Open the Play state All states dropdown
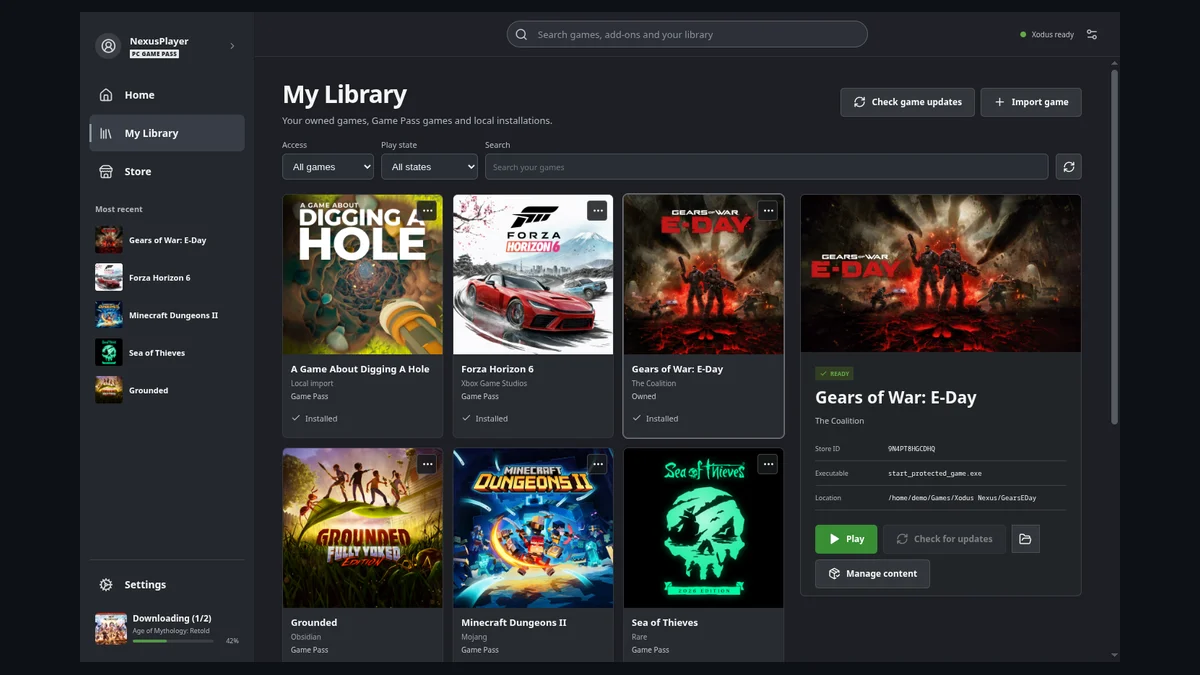The width and height of the screenshot is (1200, 675). [429, 167]
